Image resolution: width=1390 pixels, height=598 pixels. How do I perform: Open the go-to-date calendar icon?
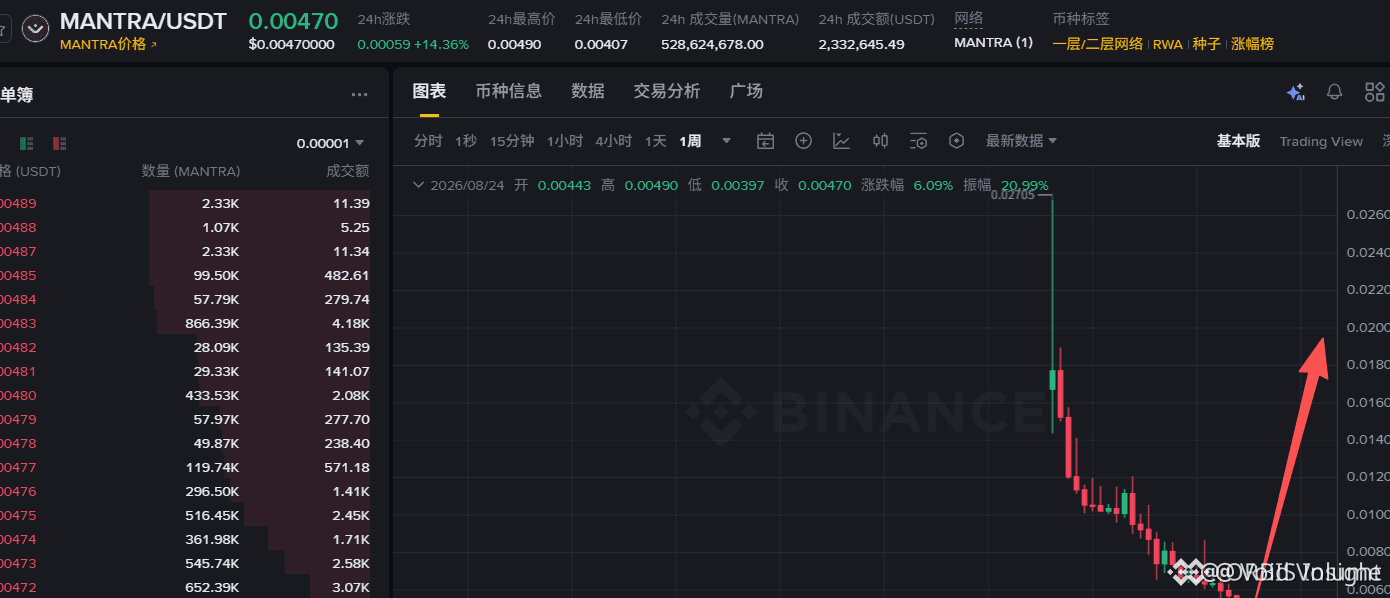765,141
